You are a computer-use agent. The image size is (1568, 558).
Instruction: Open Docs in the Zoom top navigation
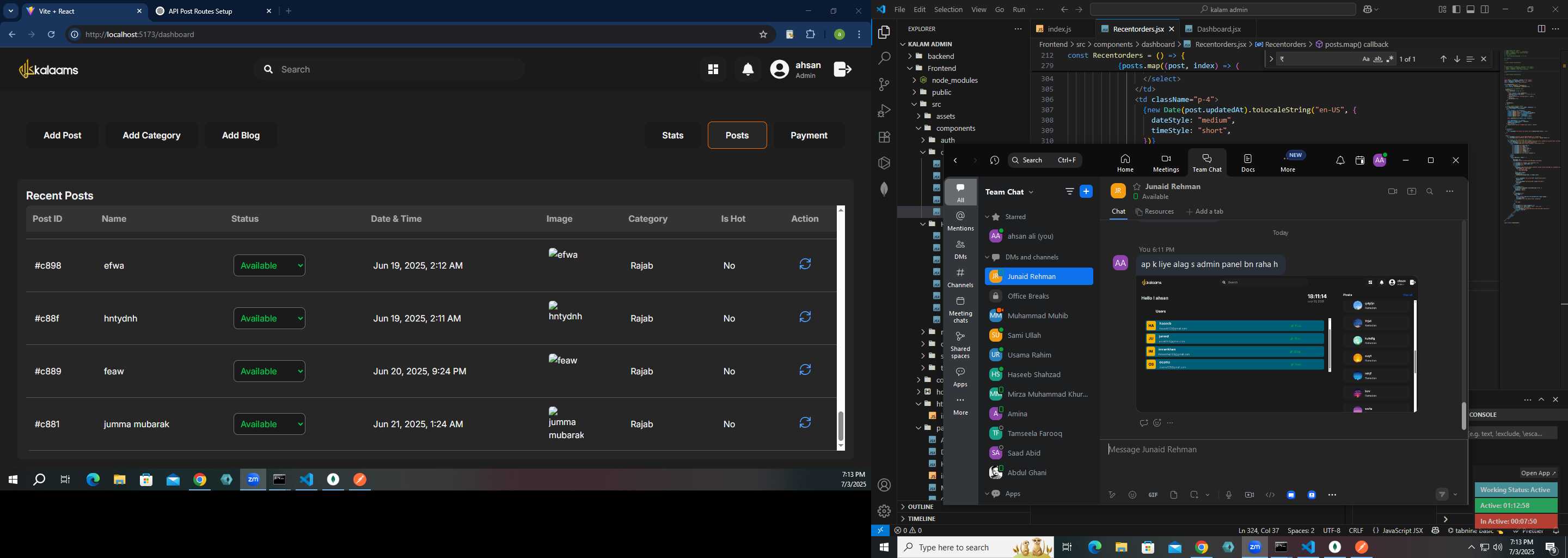tap(1248, 162)
